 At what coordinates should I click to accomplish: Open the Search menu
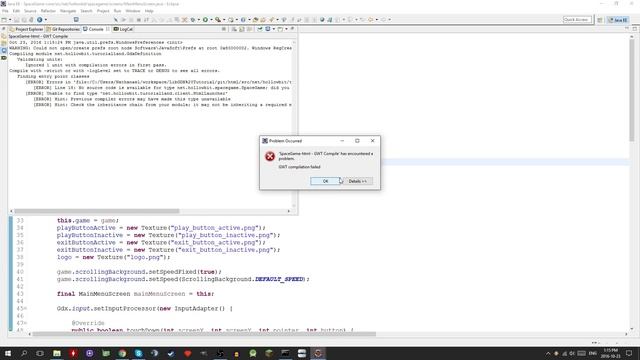(86, 11)
